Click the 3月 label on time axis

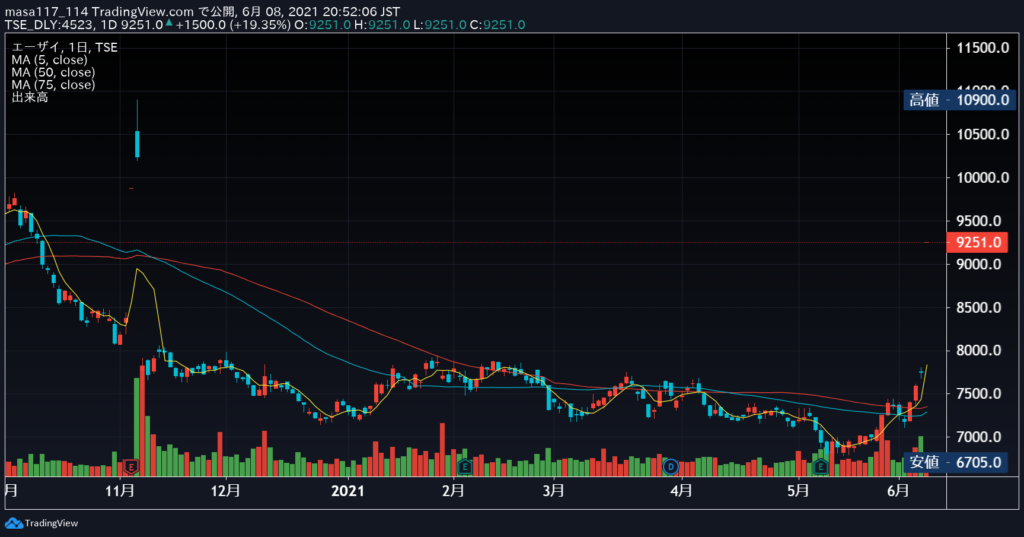[x=553, y=490]
